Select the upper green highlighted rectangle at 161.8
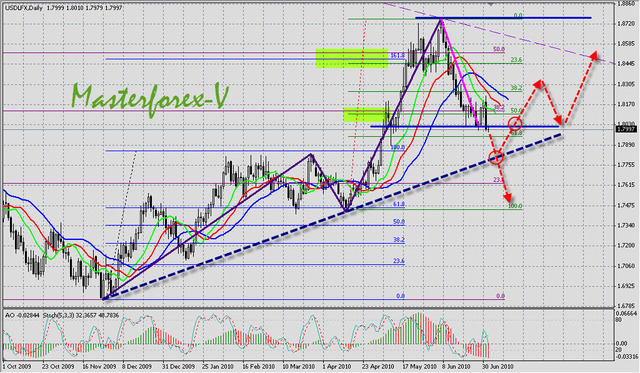The image size is (640, 373). [352, 58]
